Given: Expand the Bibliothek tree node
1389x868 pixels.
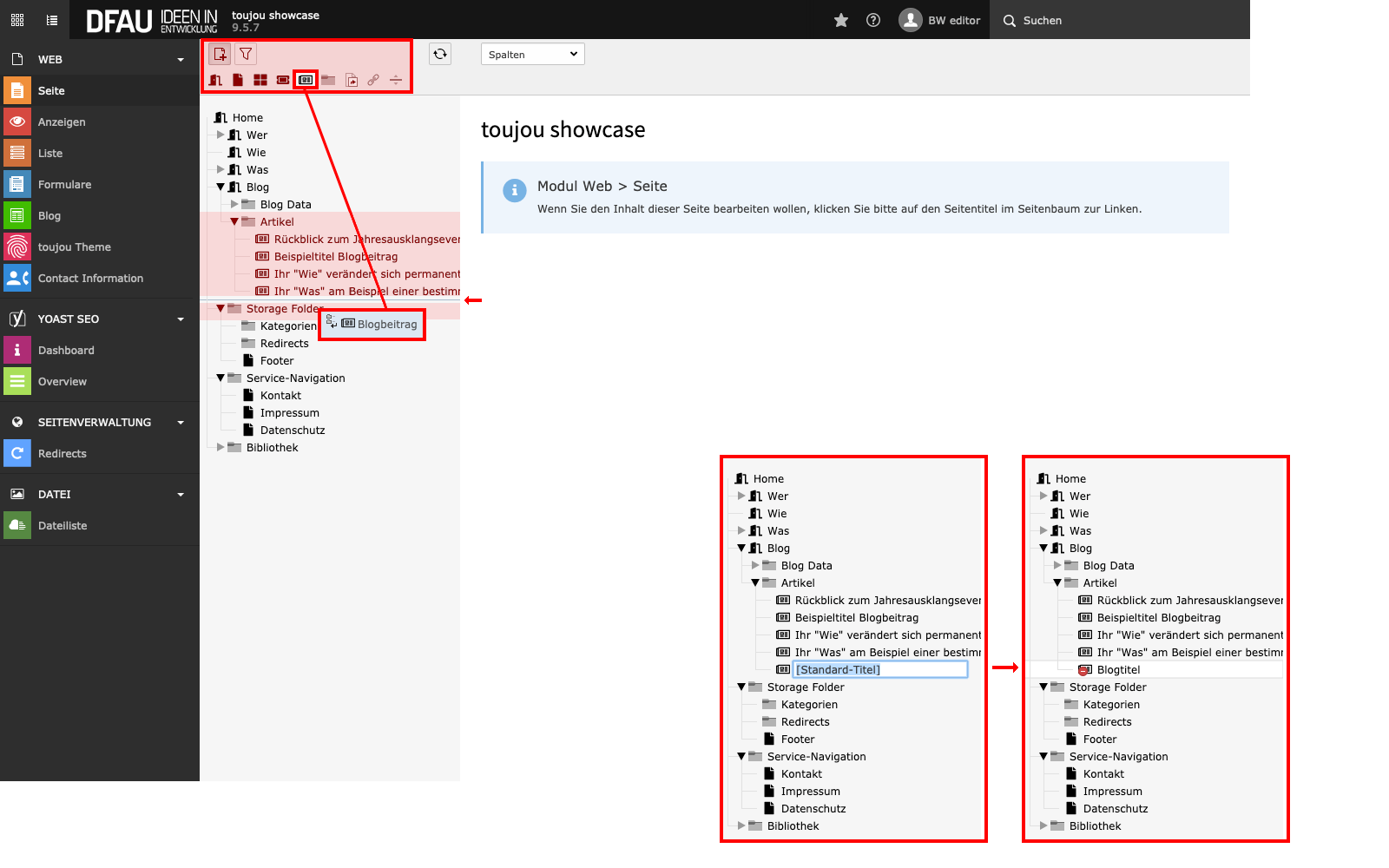Looking at the screenshot, I should (x=221, y=448).
